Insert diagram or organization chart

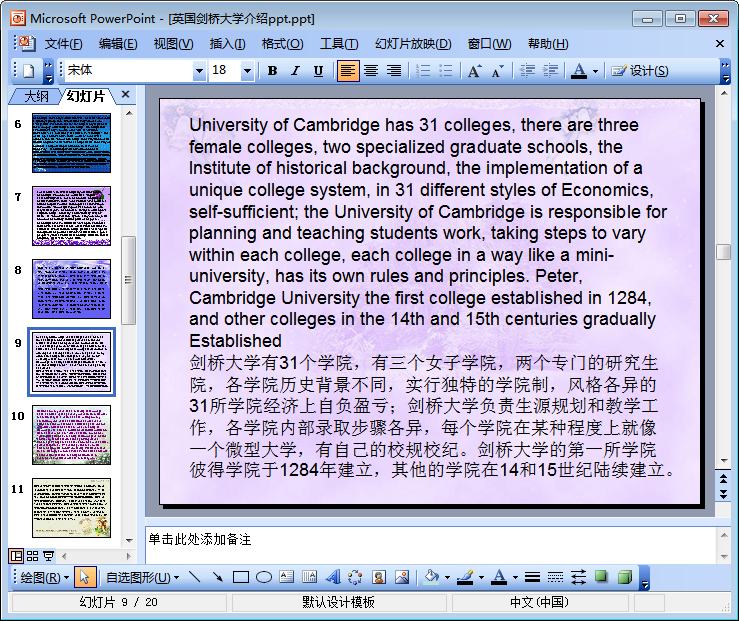(x=355, y=577)
